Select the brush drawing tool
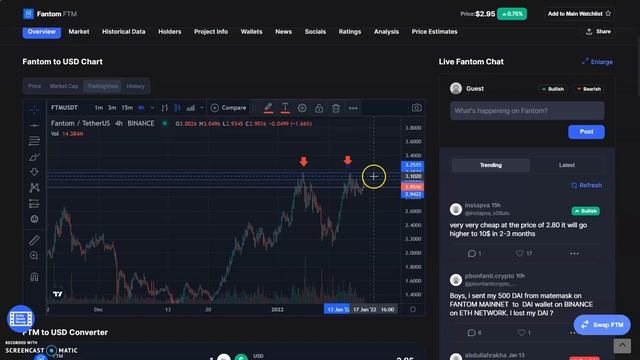Screen dimensions: 640x360 pyautogui.click(x=34, y=157)
